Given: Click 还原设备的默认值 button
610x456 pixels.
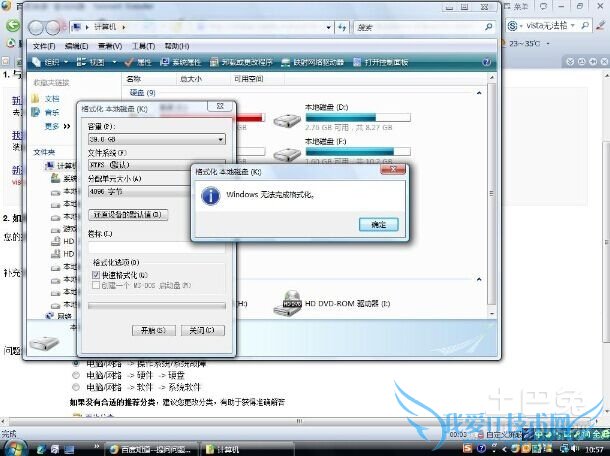Looking at the screenshot, I should tap(128, 214).
